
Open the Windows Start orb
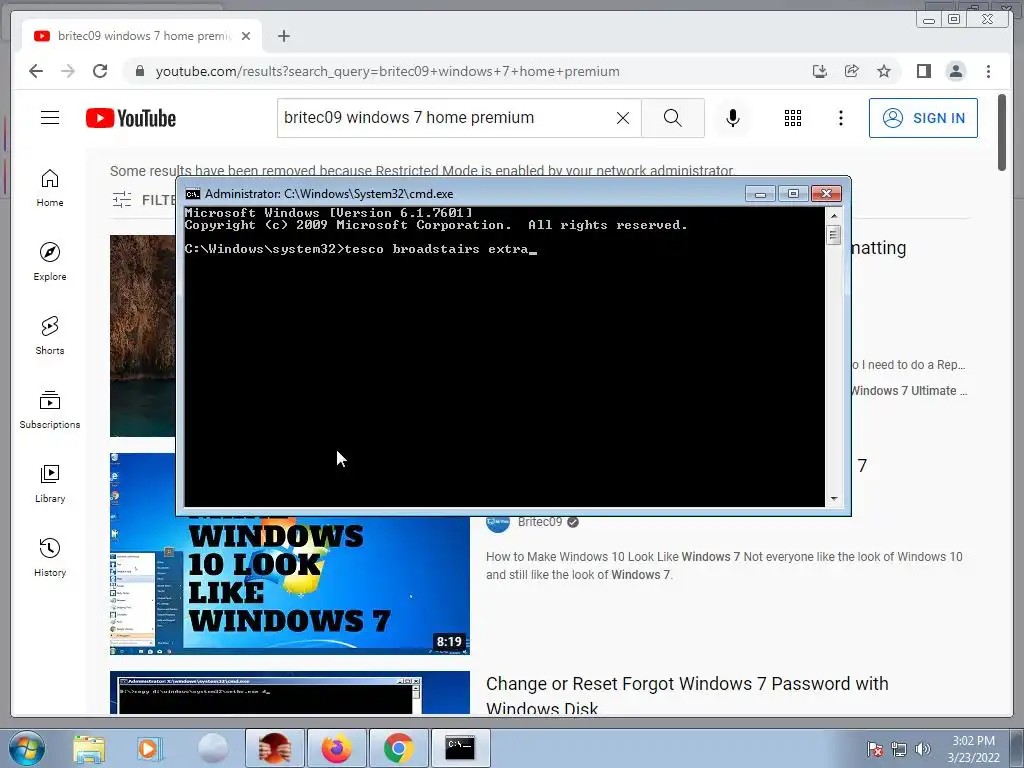click(x=27, y=748)
